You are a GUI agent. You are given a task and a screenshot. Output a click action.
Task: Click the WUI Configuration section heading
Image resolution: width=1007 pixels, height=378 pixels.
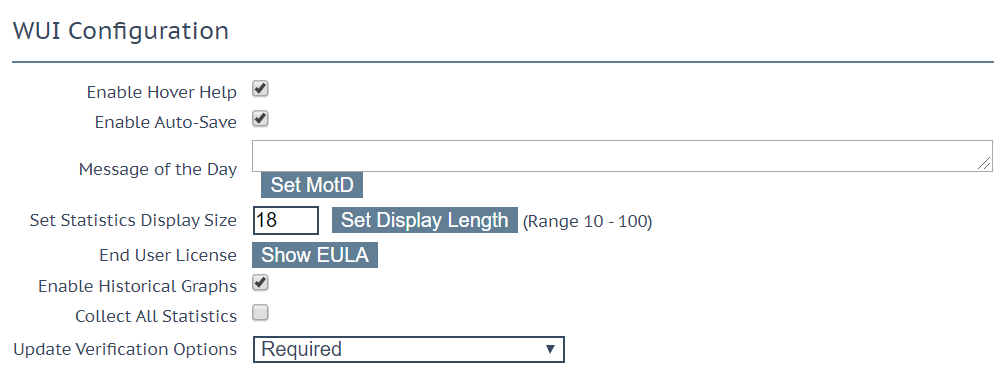(121, 31)
